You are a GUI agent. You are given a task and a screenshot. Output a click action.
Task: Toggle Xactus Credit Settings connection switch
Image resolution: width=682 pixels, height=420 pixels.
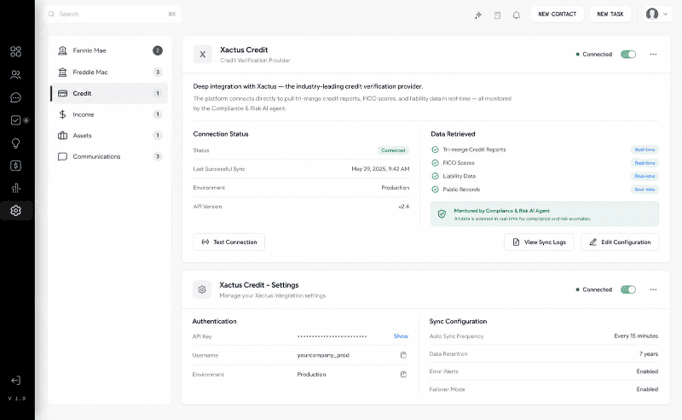(628, 290)
